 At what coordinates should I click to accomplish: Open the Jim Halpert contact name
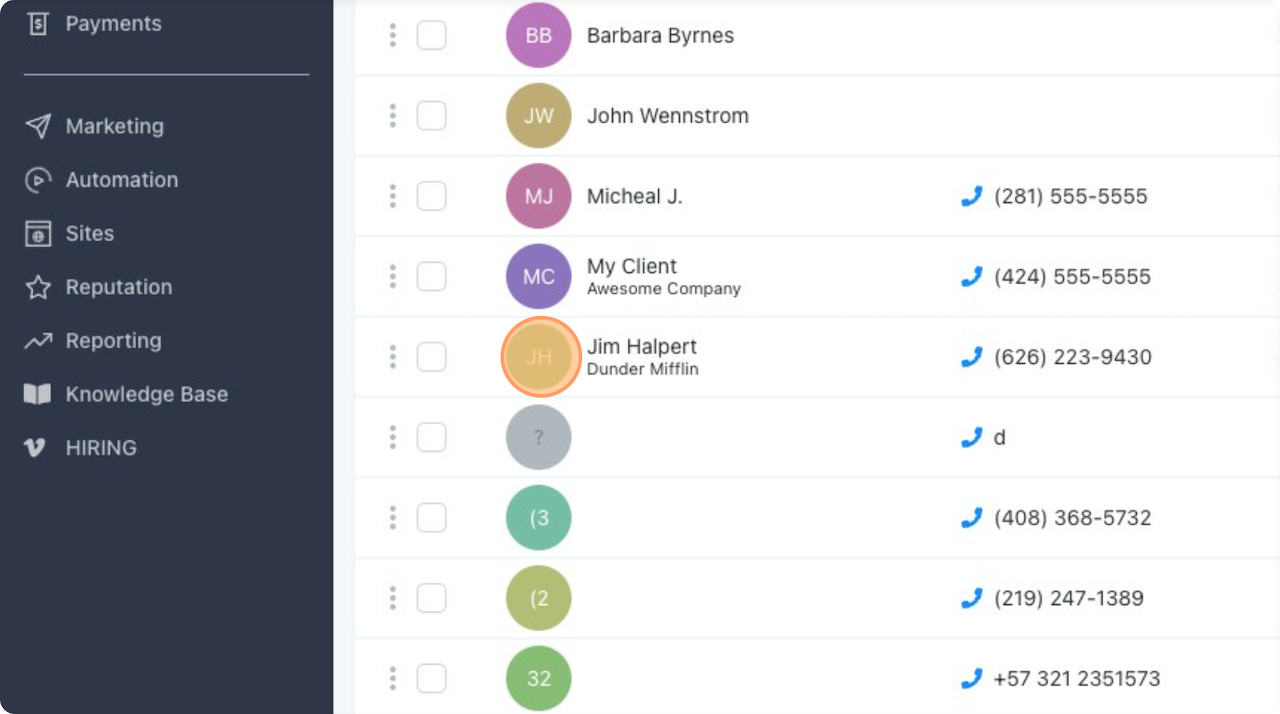pos(641,347)
